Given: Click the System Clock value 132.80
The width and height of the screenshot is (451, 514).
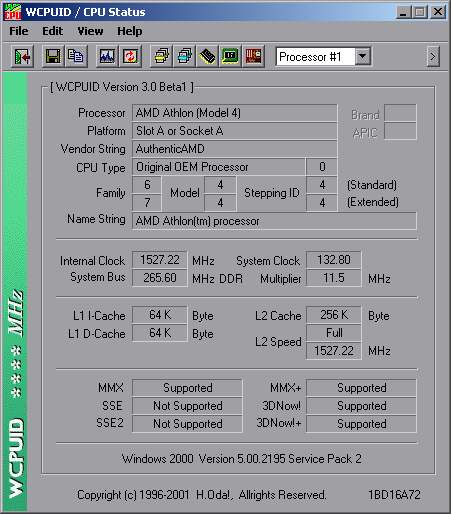Looking at the screenshot, I should (x=333, y=260).
